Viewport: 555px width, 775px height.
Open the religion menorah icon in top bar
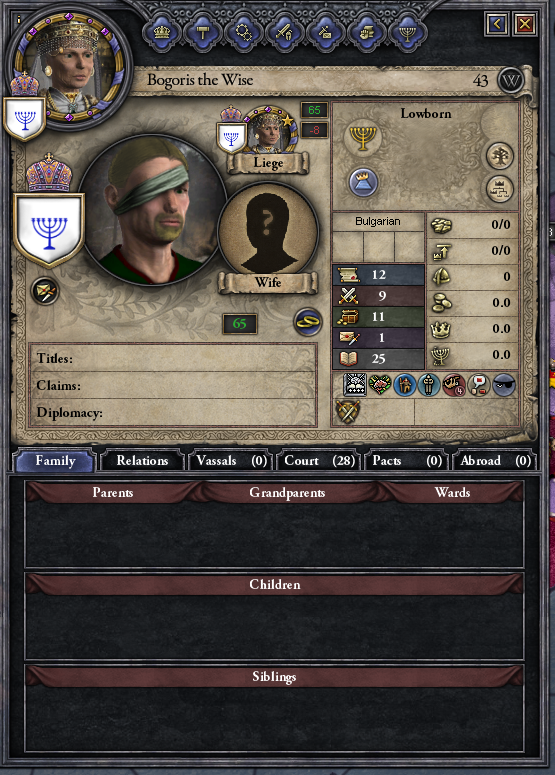pos(407,33)
